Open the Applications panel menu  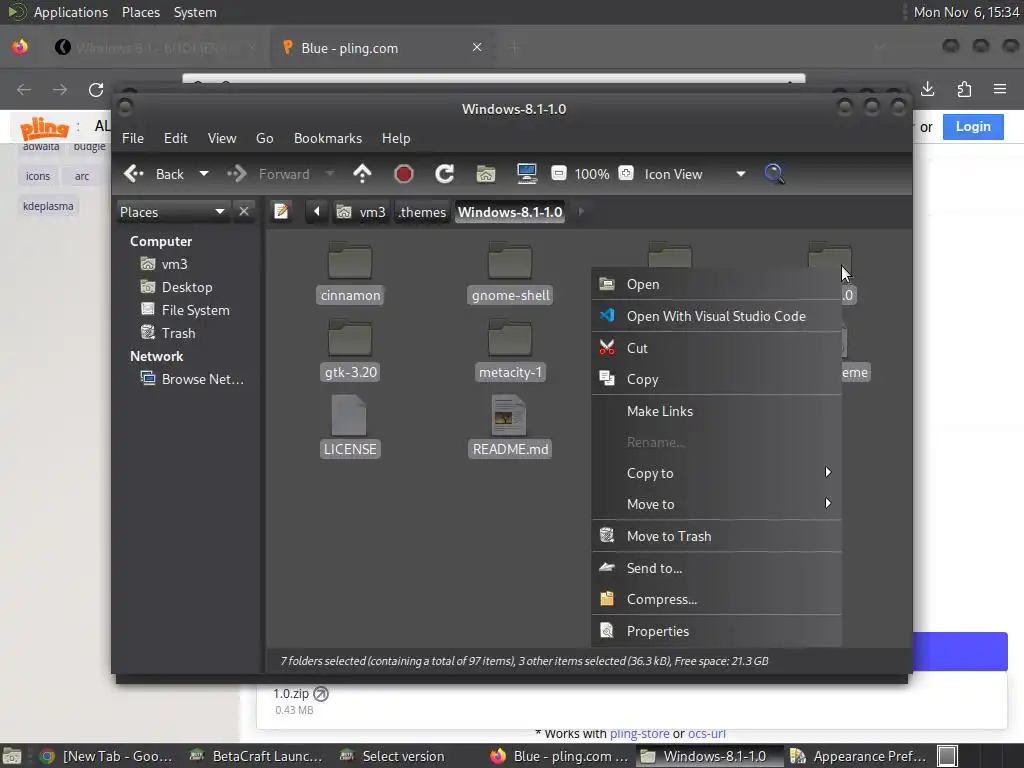click(71, 12)
